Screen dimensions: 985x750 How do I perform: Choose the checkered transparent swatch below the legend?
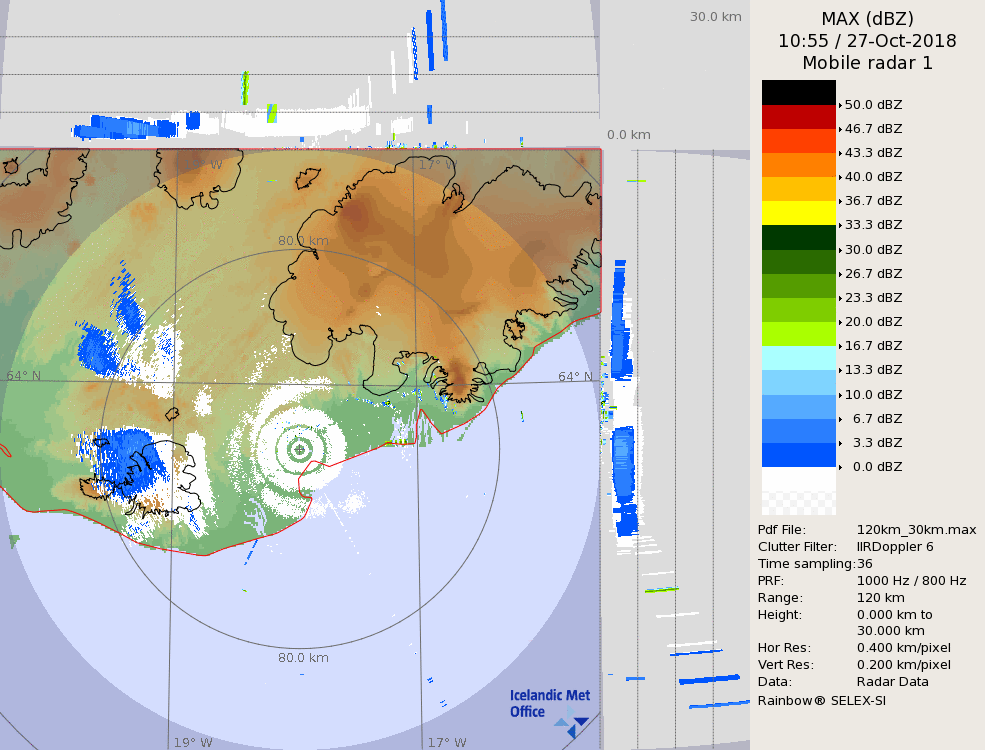(798, 503)
